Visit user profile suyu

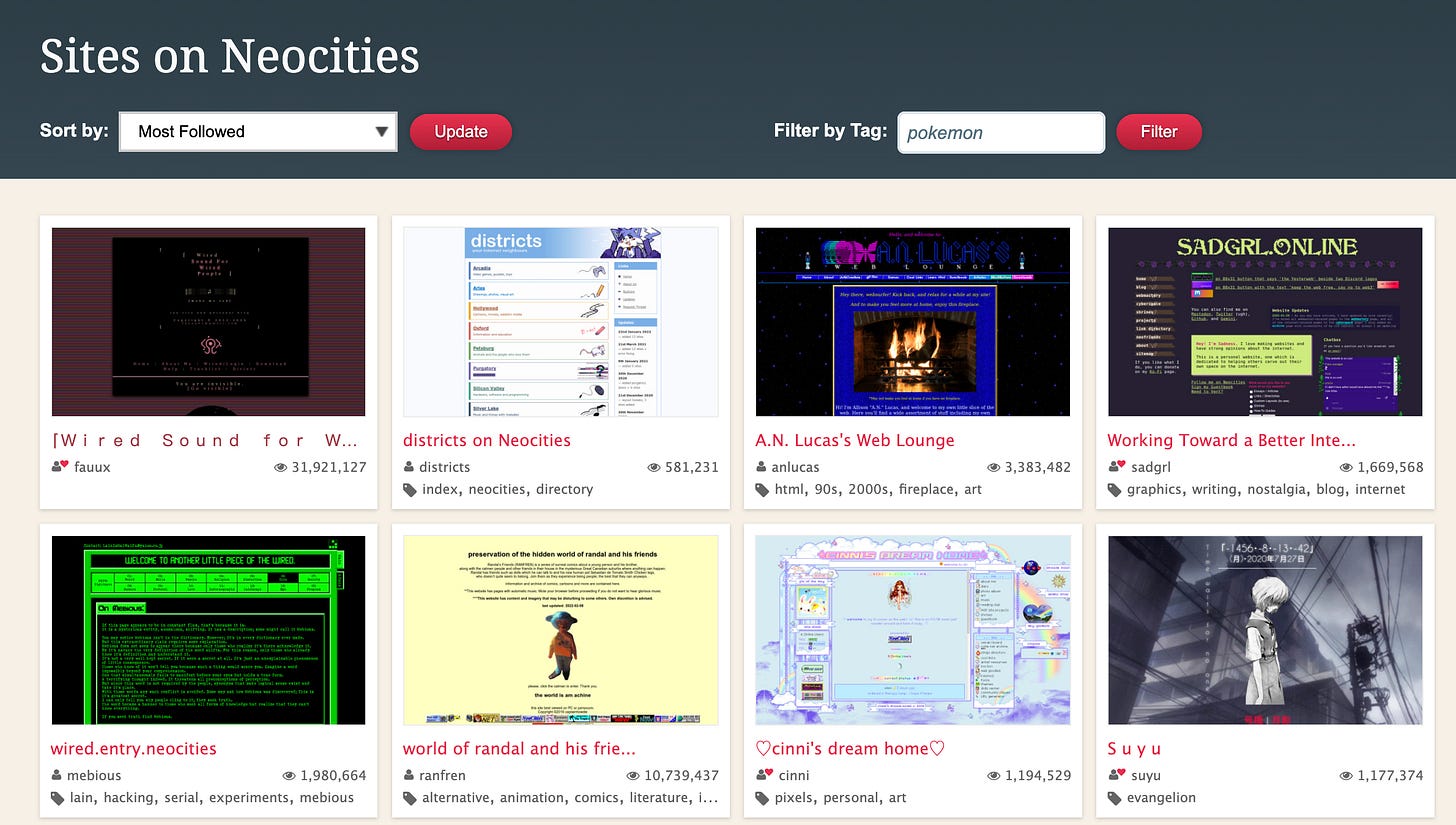point(1146,775)
